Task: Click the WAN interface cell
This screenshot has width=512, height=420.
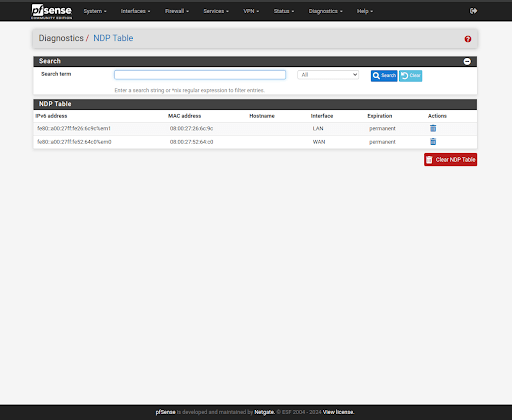Action: pyautogui.click(x=319, y=142)
